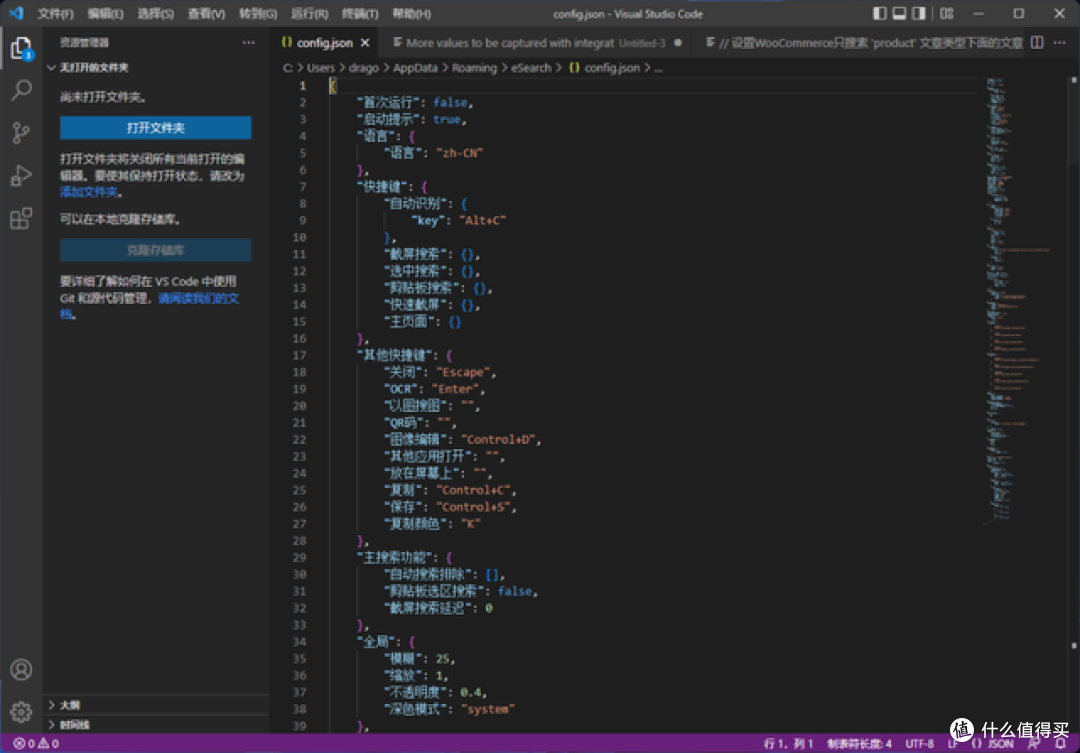Open the Extensions view
Viewport: 1080px width, 753px height.
(21, 218)
